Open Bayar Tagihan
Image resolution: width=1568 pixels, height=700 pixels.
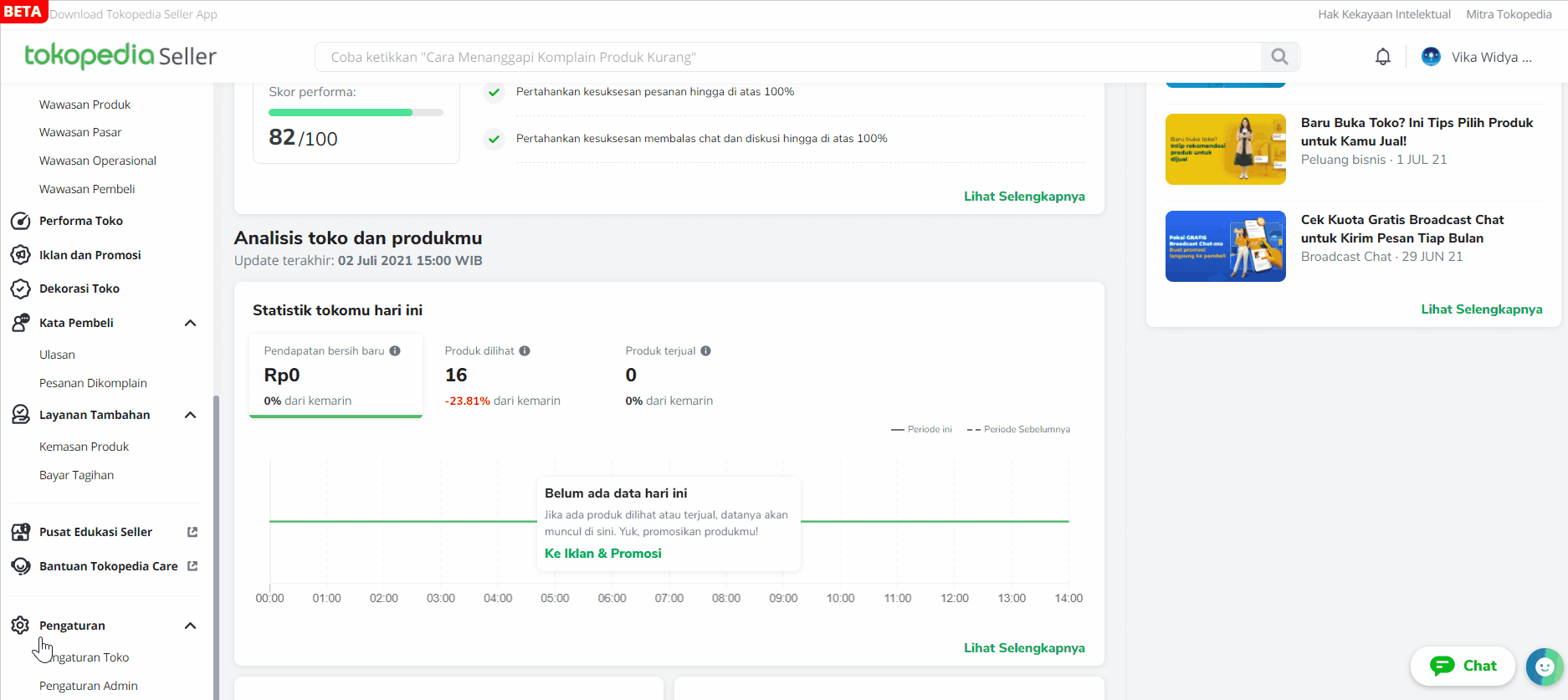(76, 475)
